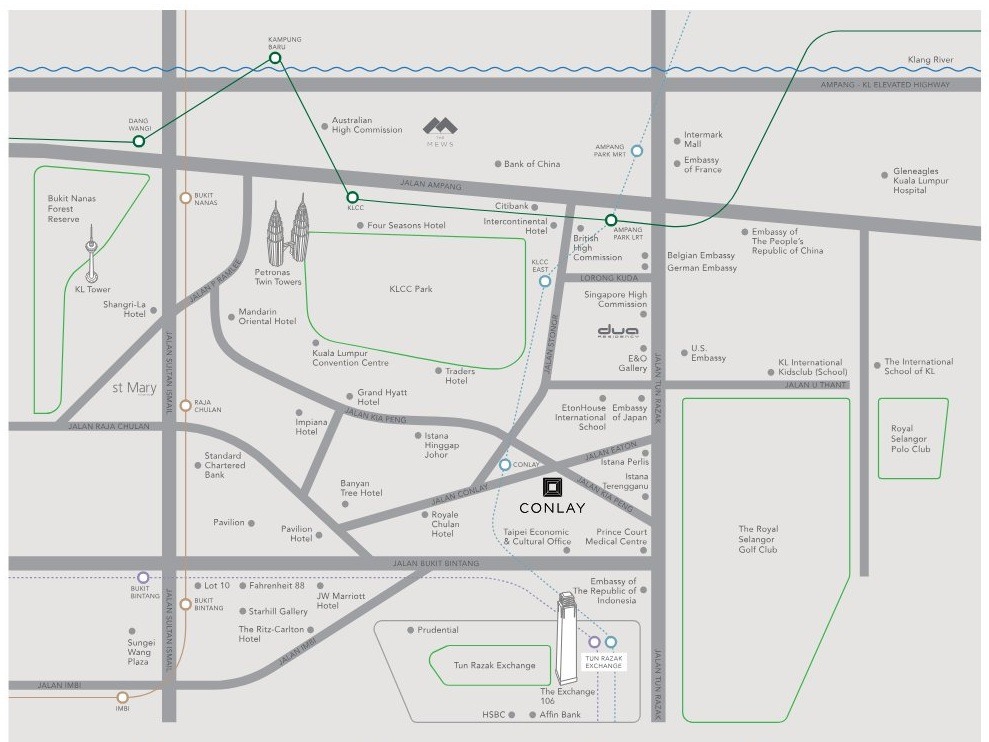Click the Taipei Economic & Cultural Office label

point(537,536)
